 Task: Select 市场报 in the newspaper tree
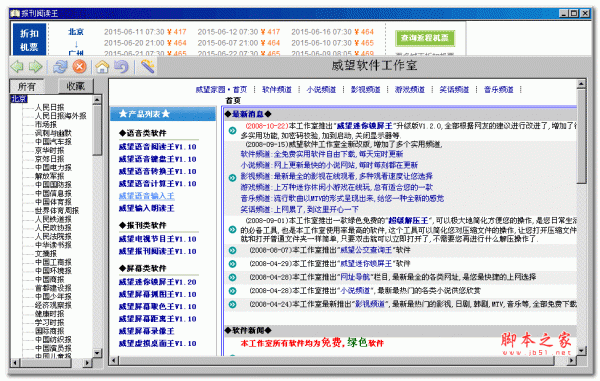[46, 125]
